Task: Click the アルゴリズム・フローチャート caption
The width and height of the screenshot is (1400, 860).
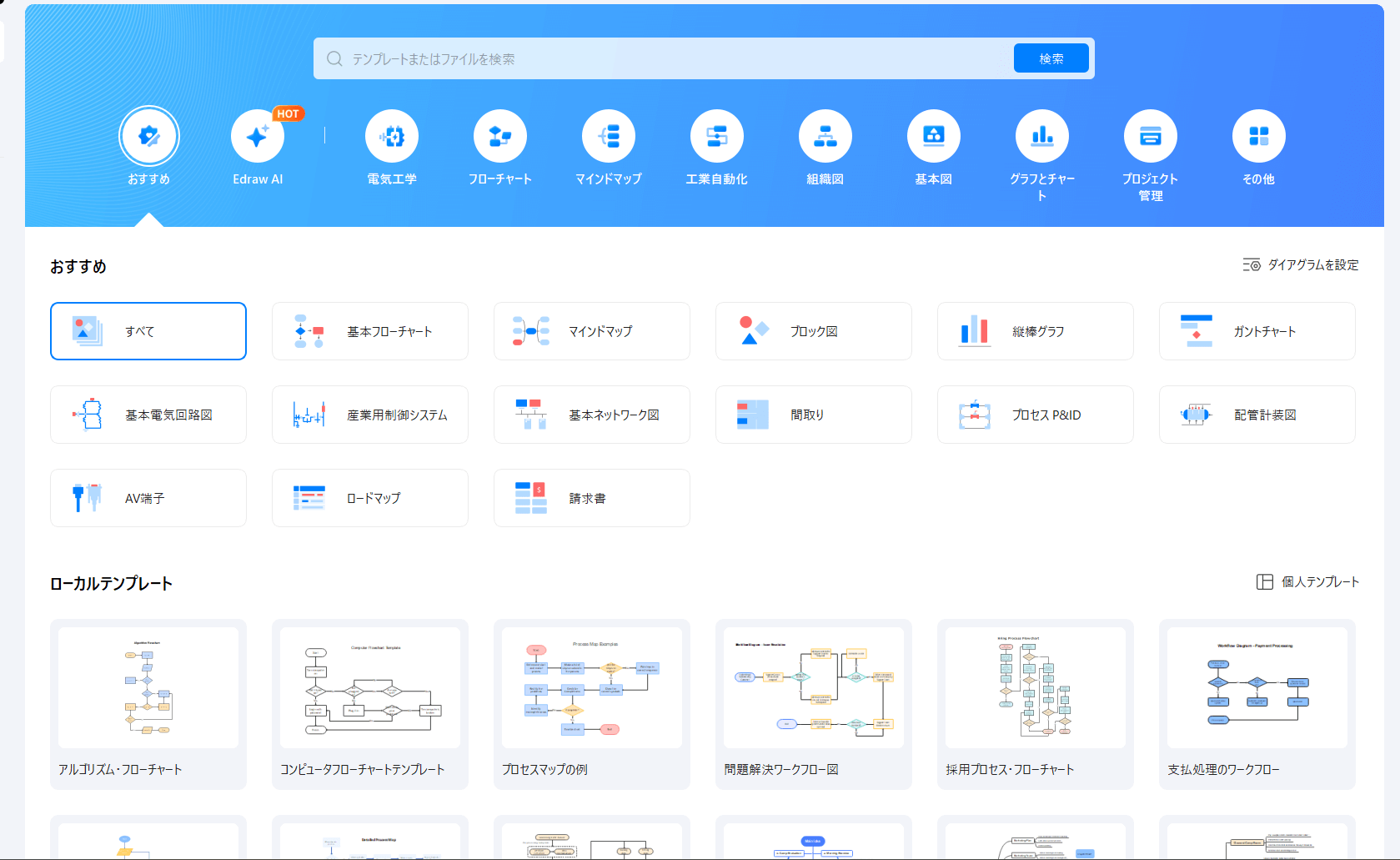Action: [x=120, y=769]
